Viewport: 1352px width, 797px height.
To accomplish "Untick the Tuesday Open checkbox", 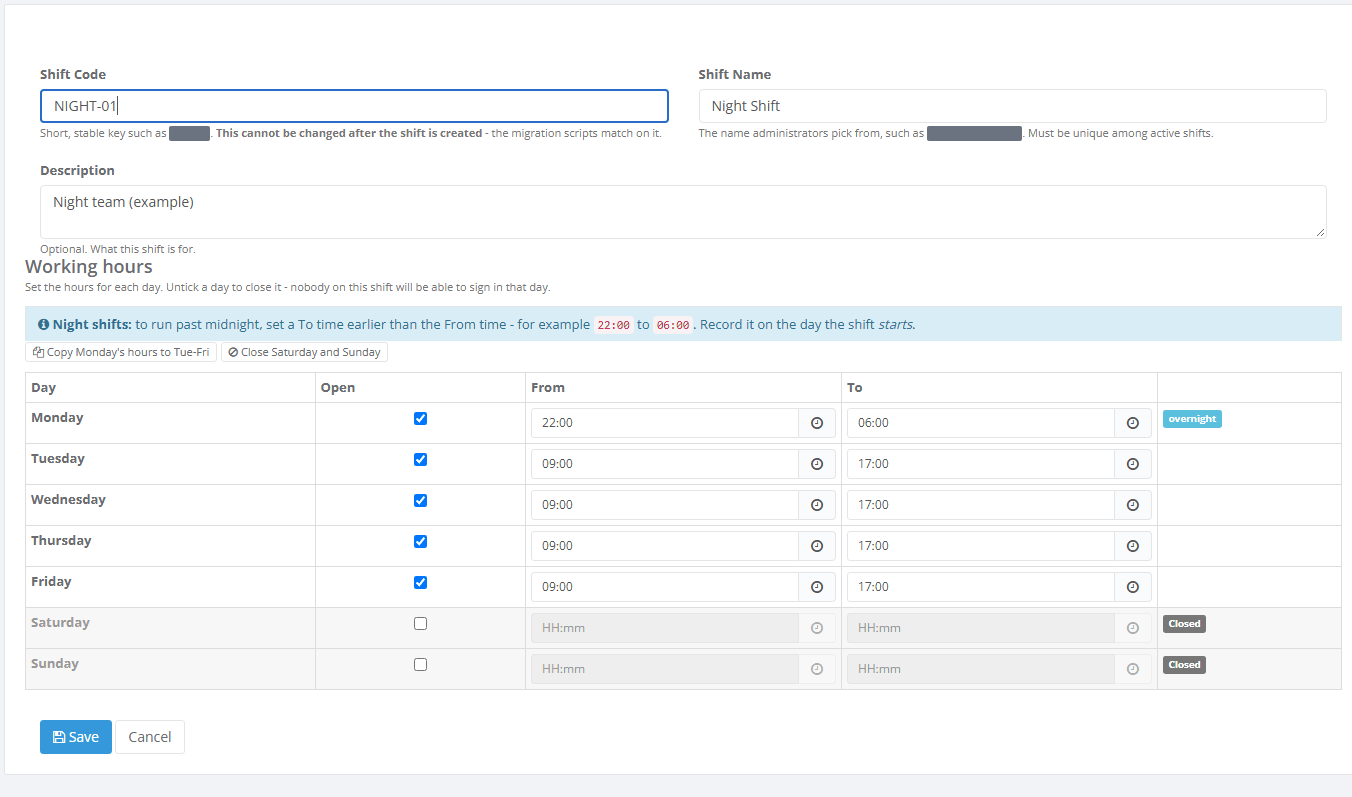I will click(x=420, y=459).
